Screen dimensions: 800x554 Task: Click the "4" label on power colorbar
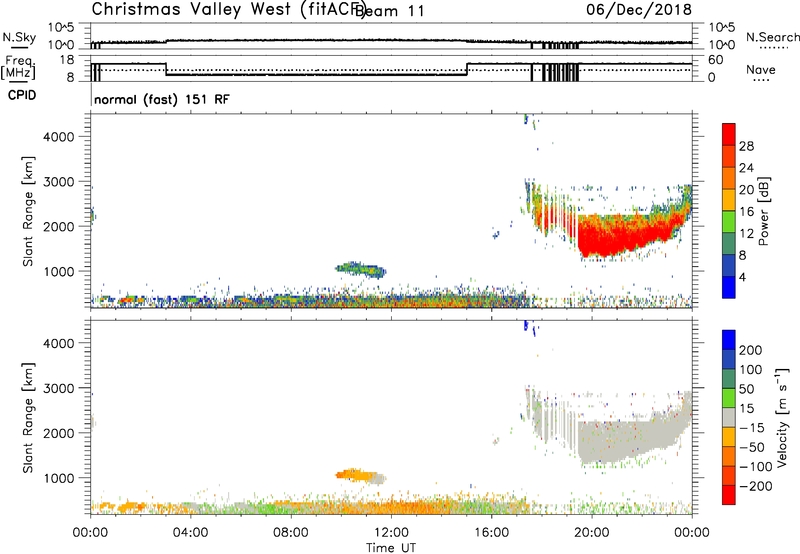[742, 277]
